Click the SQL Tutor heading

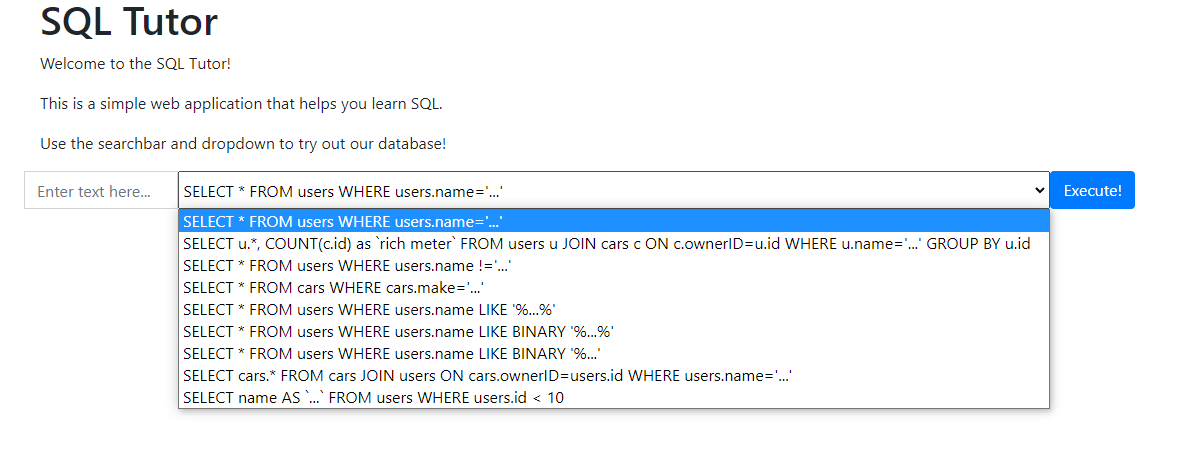(129, 21)
